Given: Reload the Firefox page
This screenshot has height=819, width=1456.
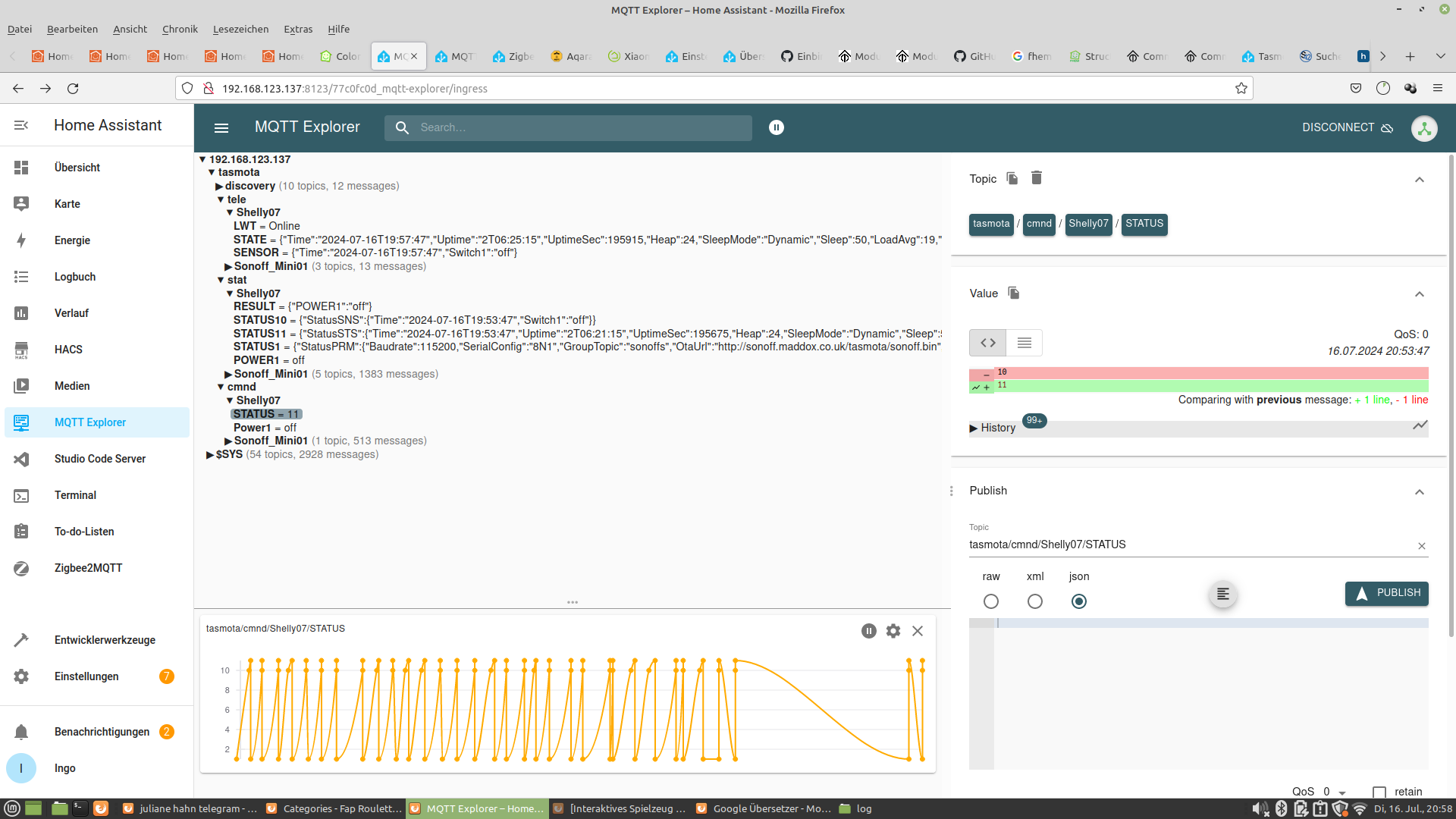Looking at the screenshot, I should point(73,89).
